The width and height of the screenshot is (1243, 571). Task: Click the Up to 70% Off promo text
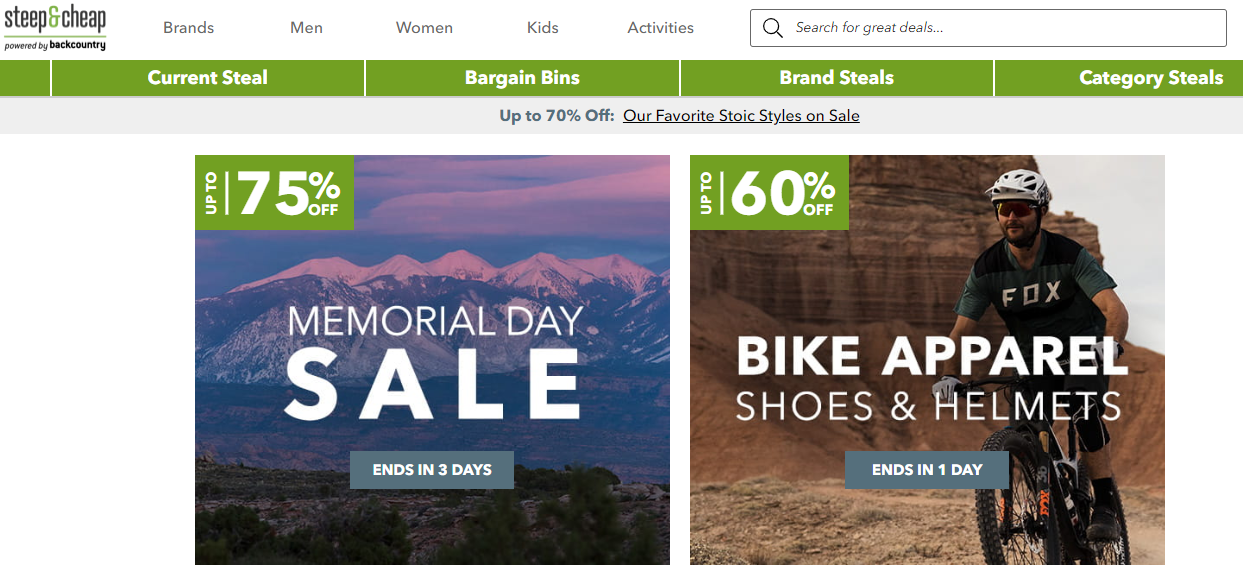(556, 116)
